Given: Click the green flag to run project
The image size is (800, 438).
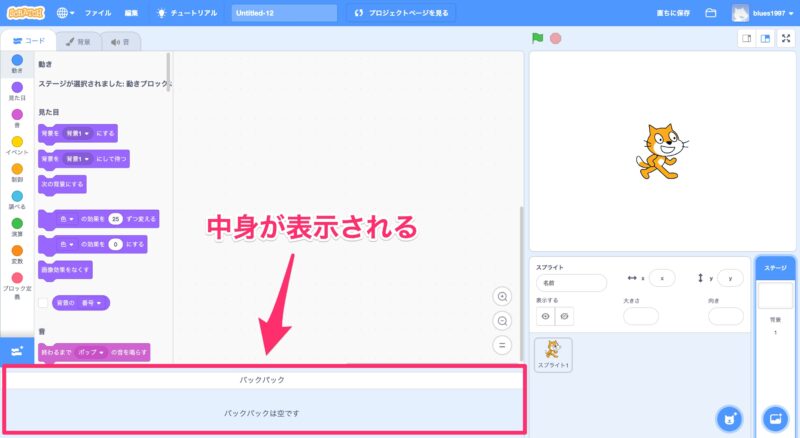Looking at the screenshot, I should [x=537, y=39].
